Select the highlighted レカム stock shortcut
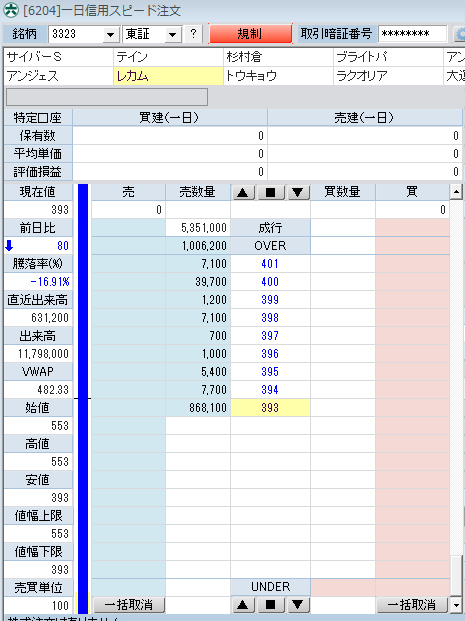The image size is (465, 621). (168, 76)
